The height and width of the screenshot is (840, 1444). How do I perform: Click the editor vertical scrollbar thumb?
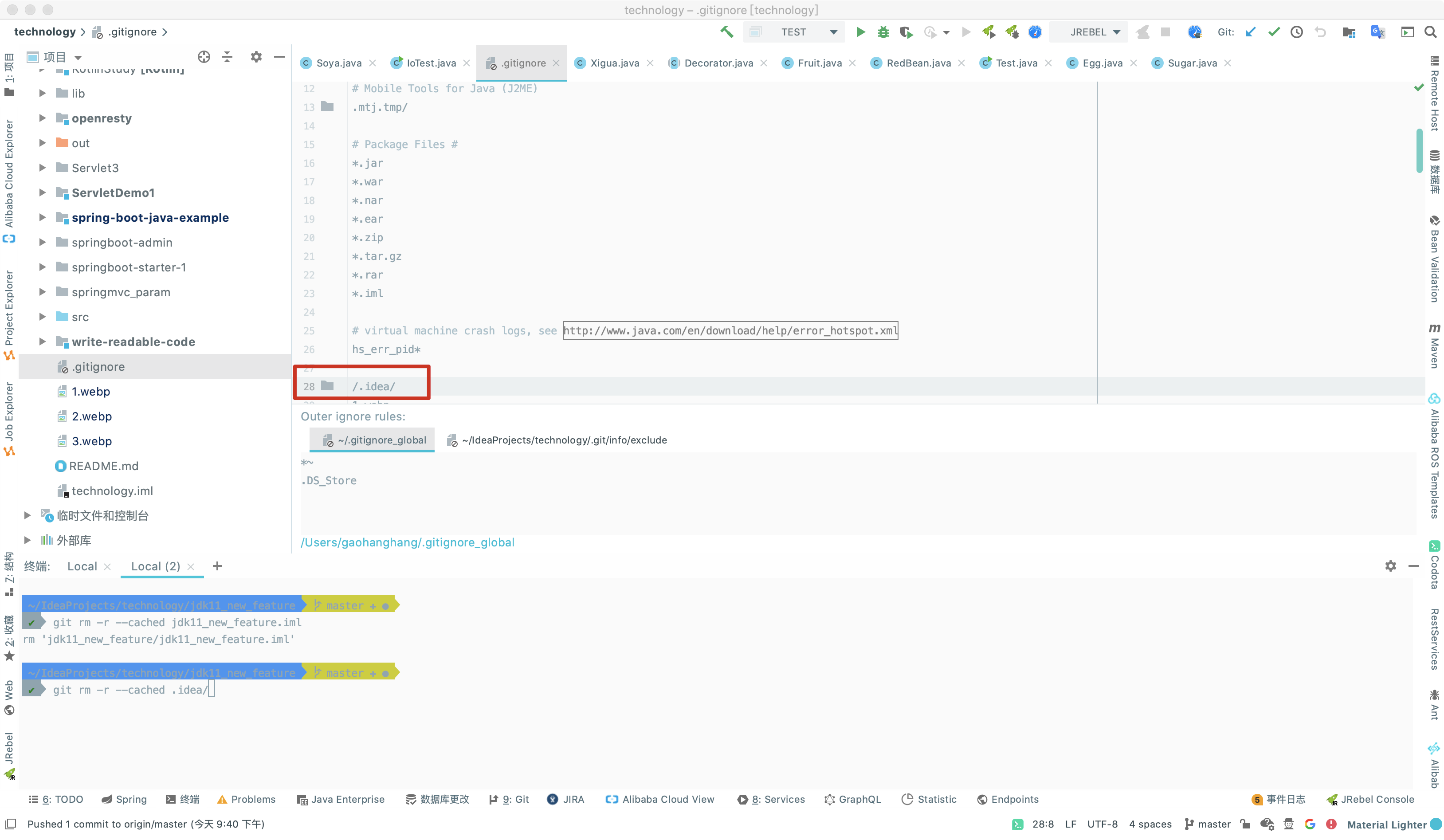click(x=1419, y=150)
